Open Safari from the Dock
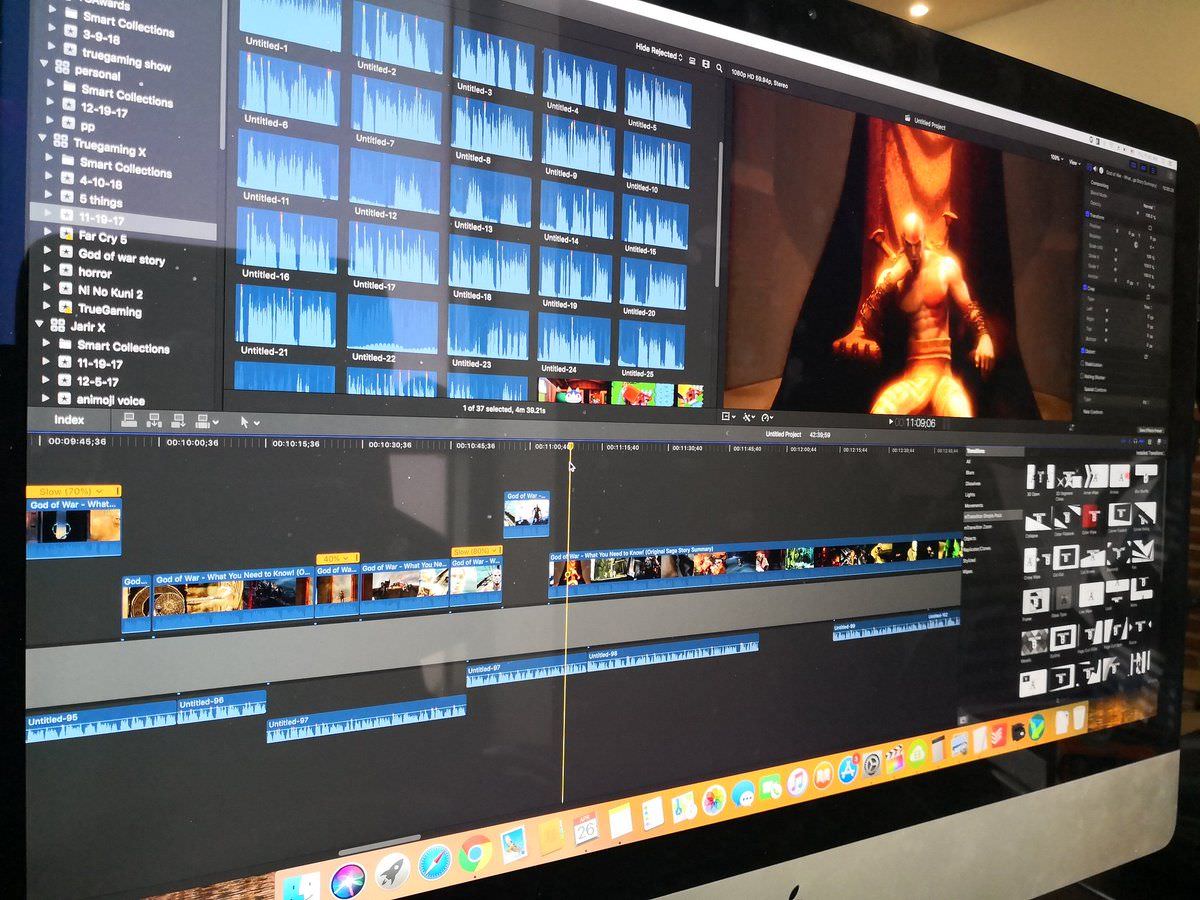Viewport: 1200px width, 900px height. (434, 862)
